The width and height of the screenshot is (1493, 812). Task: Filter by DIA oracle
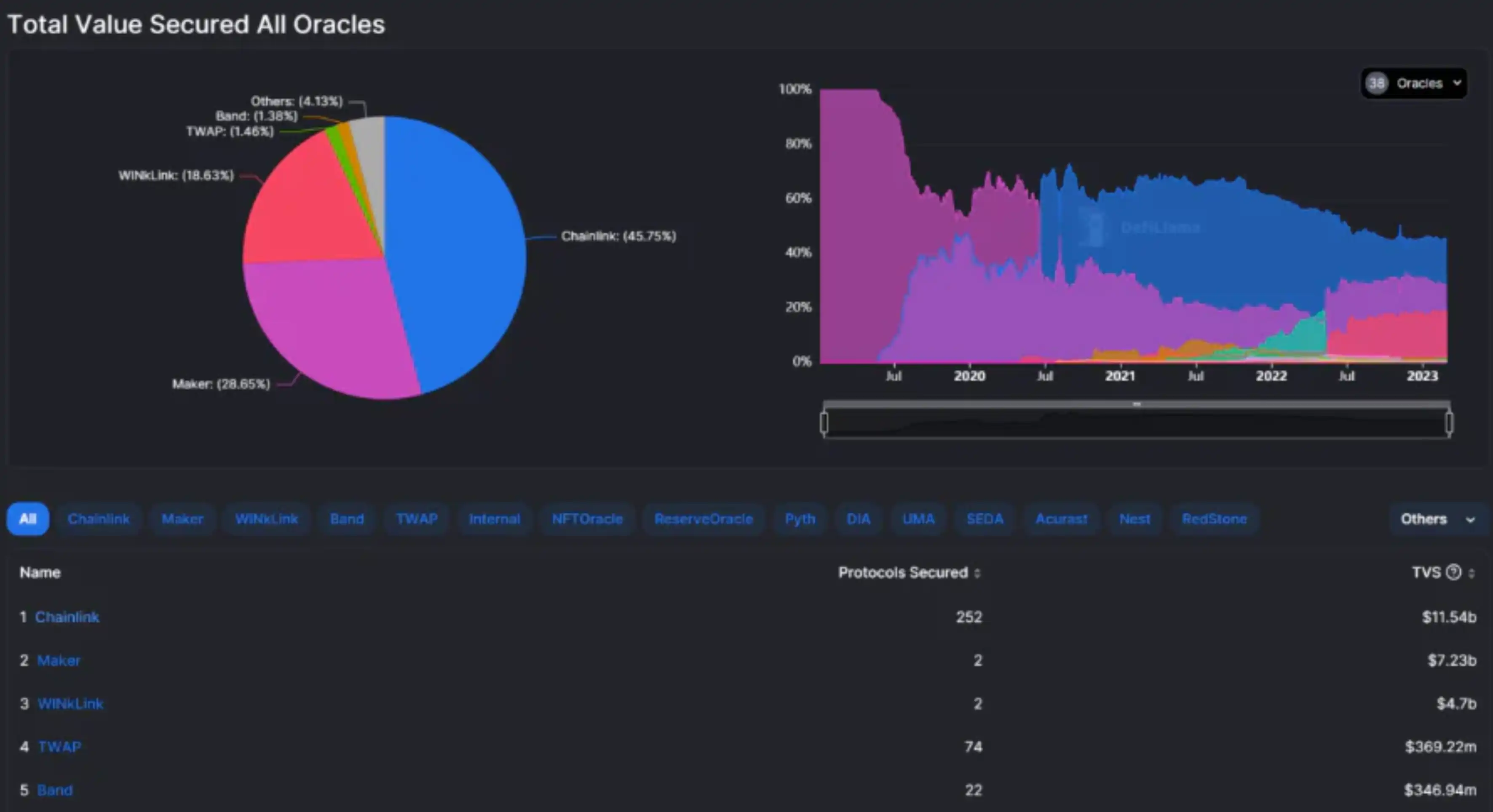859,519
